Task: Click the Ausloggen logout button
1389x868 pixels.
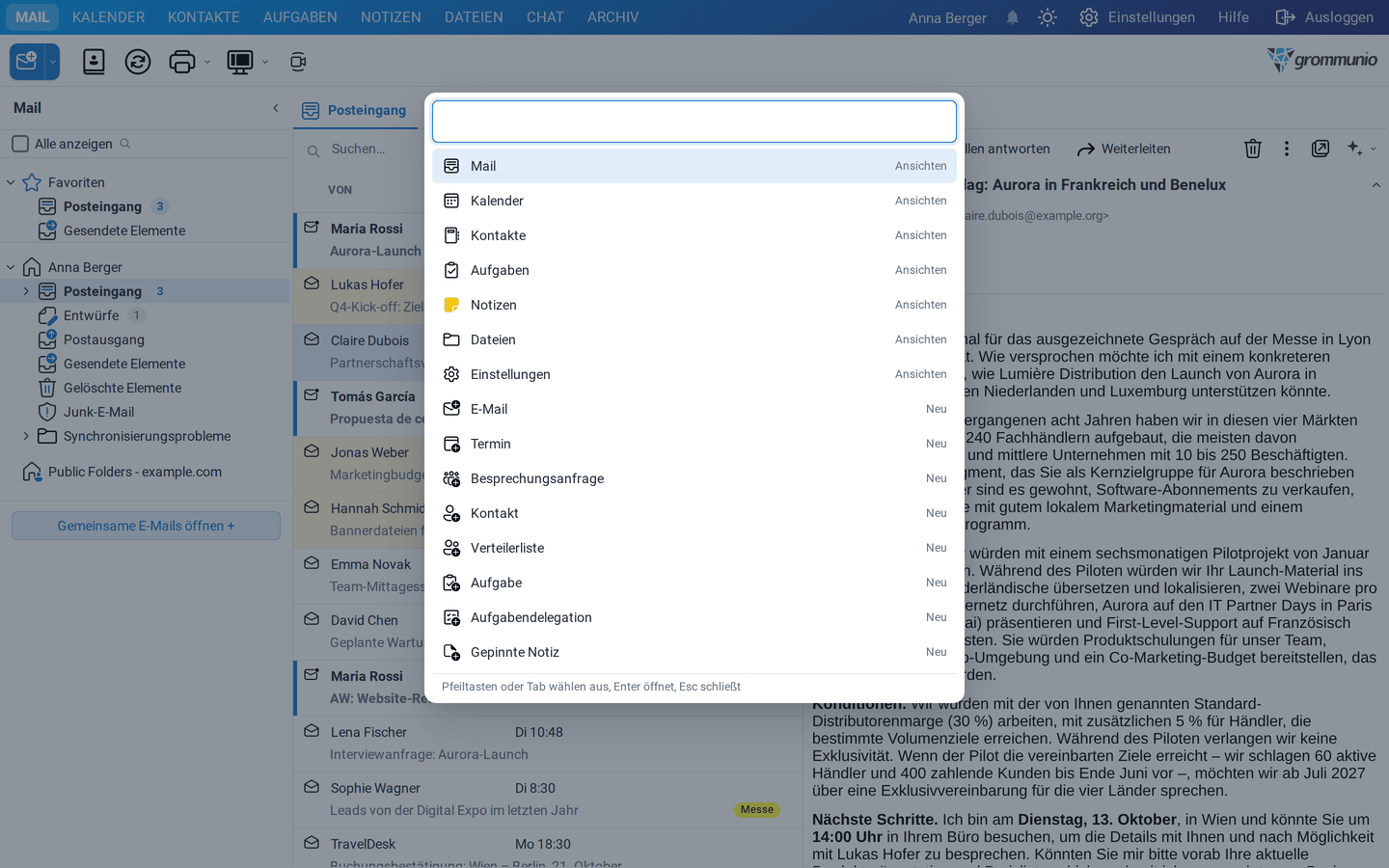Action: (x=1324, y=17)
